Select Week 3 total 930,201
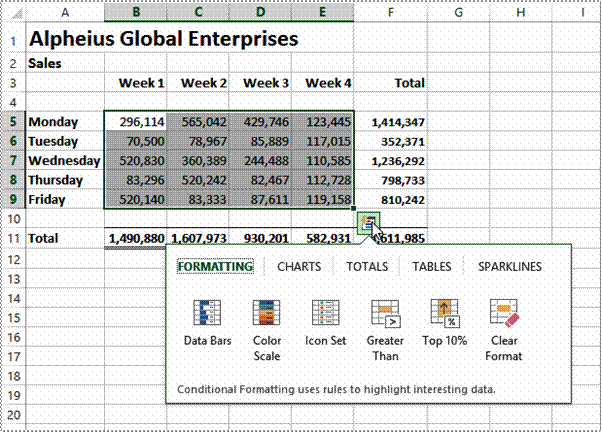Screen dimensions: 602x432 (x=260, y=238)
